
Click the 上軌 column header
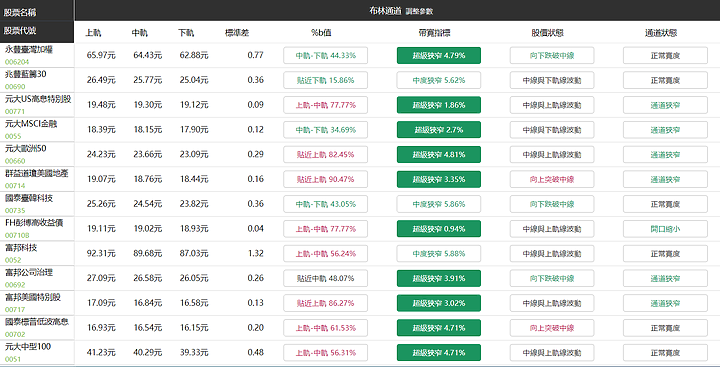pyautogui.click(x=93, y=33)
